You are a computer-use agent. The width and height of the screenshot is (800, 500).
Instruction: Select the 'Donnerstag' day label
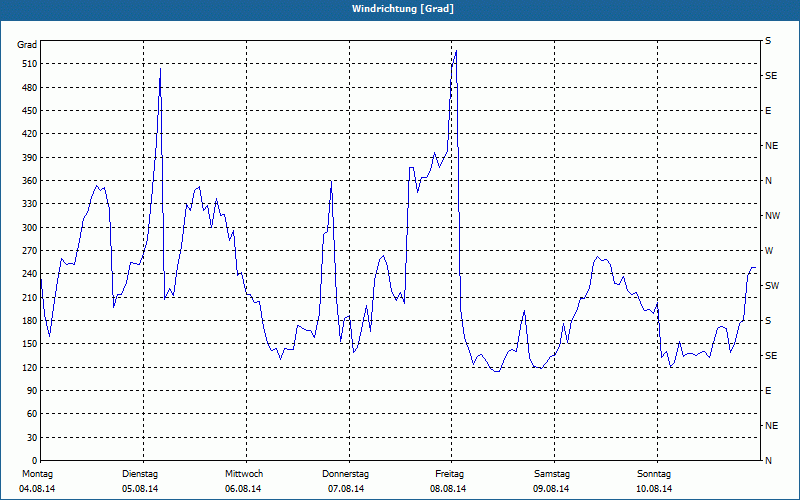345,474
